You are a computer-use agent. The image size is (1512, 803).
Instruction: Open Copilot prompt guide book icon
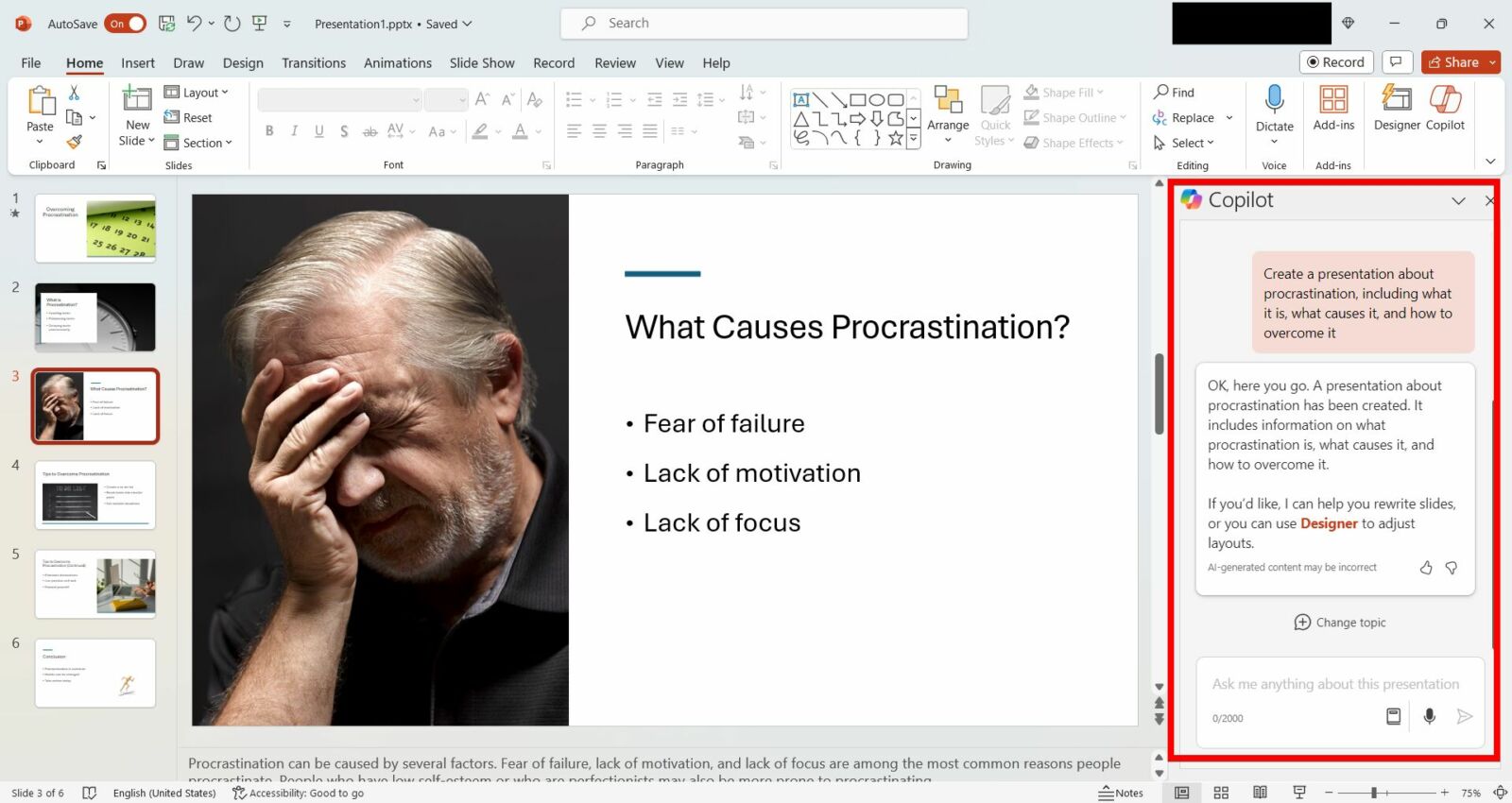click(x=1393, y=716)
